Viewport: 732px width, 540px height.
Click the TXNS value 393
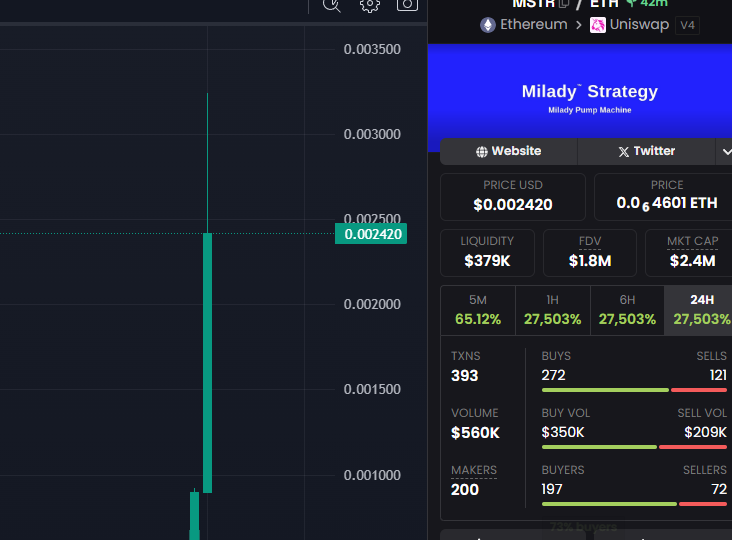(465, 376)
